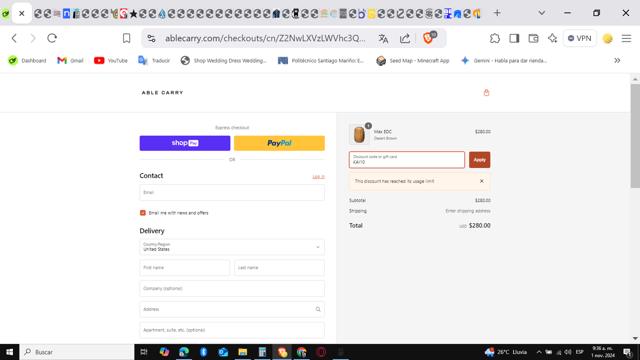Viewport: 640px width, 360px height.
Task: Open the Traducir bookmark
Action: point(154,60)
